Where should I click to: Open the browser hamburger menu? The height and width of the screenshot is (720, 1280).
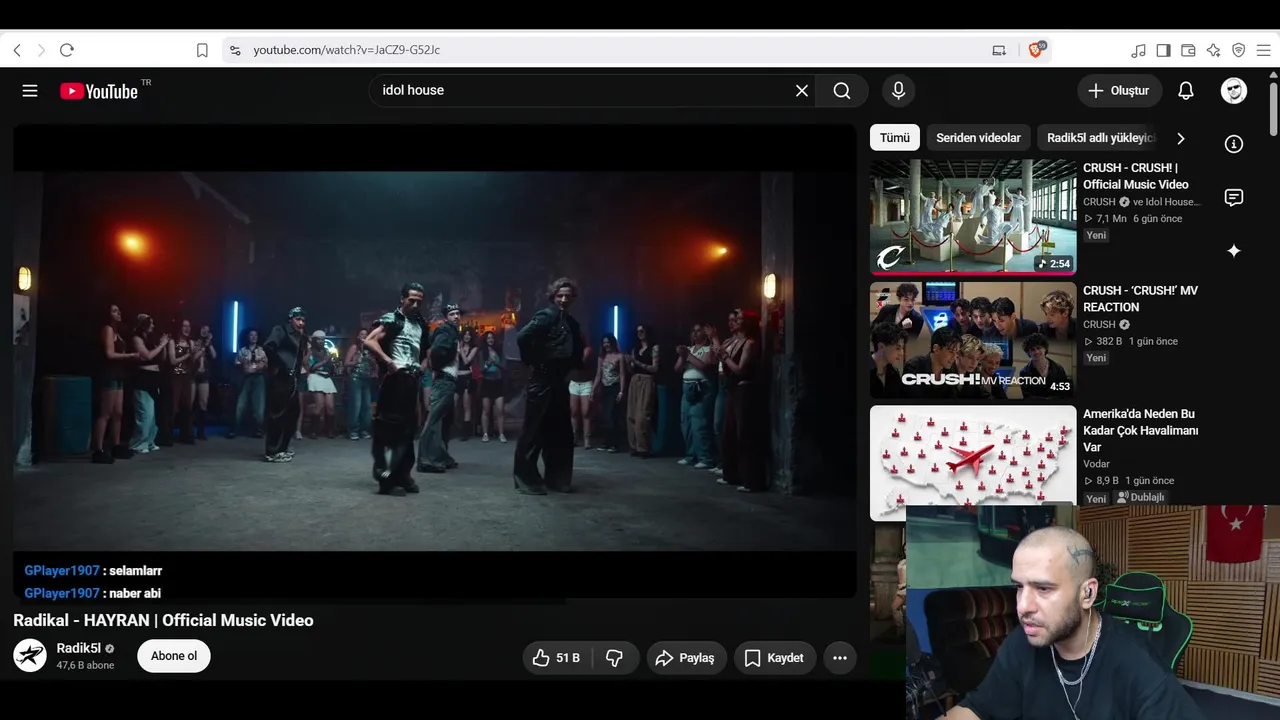(x=1263, y=50)
